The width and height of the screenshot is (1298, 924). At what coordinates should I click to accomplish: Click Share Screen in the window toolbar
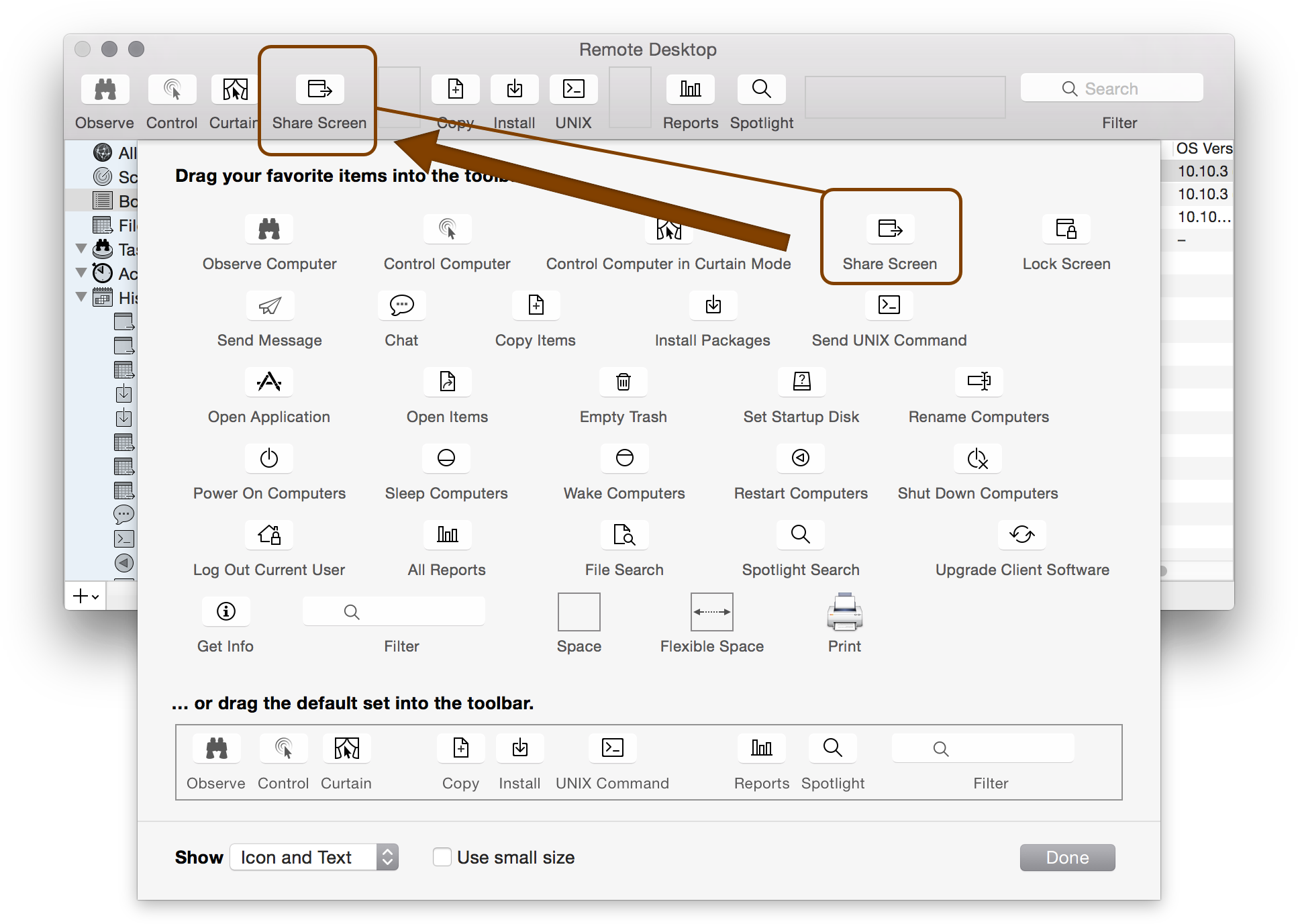pyautogui.click(x=320, y=89)
